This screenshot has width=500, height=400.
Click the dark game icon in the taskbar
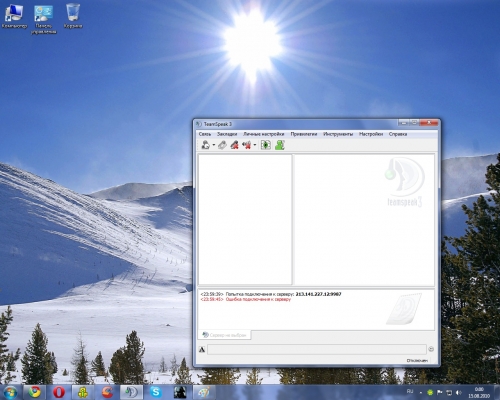(x=180, y=392)
